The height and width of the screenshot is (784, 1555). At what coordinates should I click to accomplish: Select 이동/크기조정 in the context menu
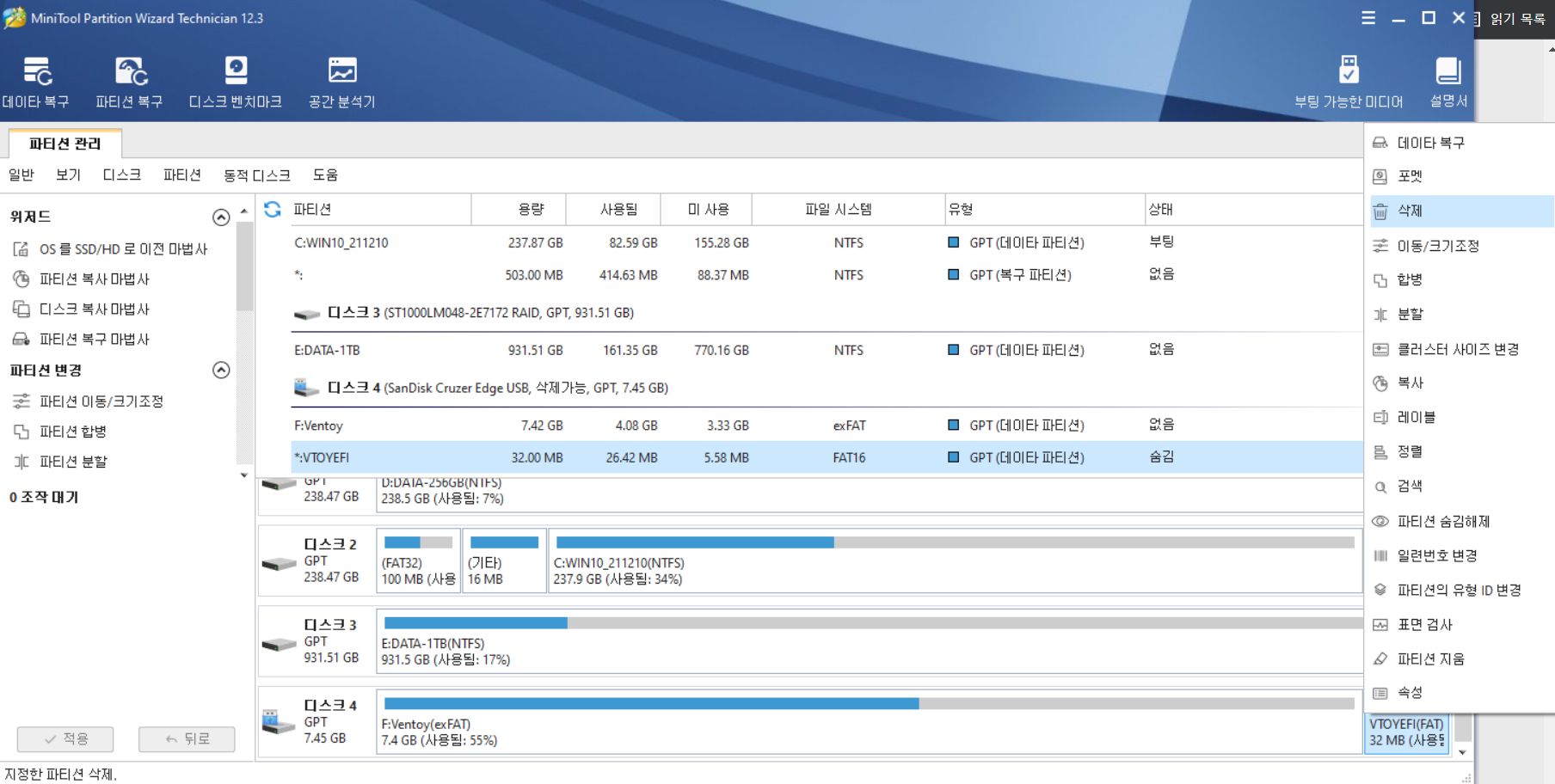point(1462,246)
